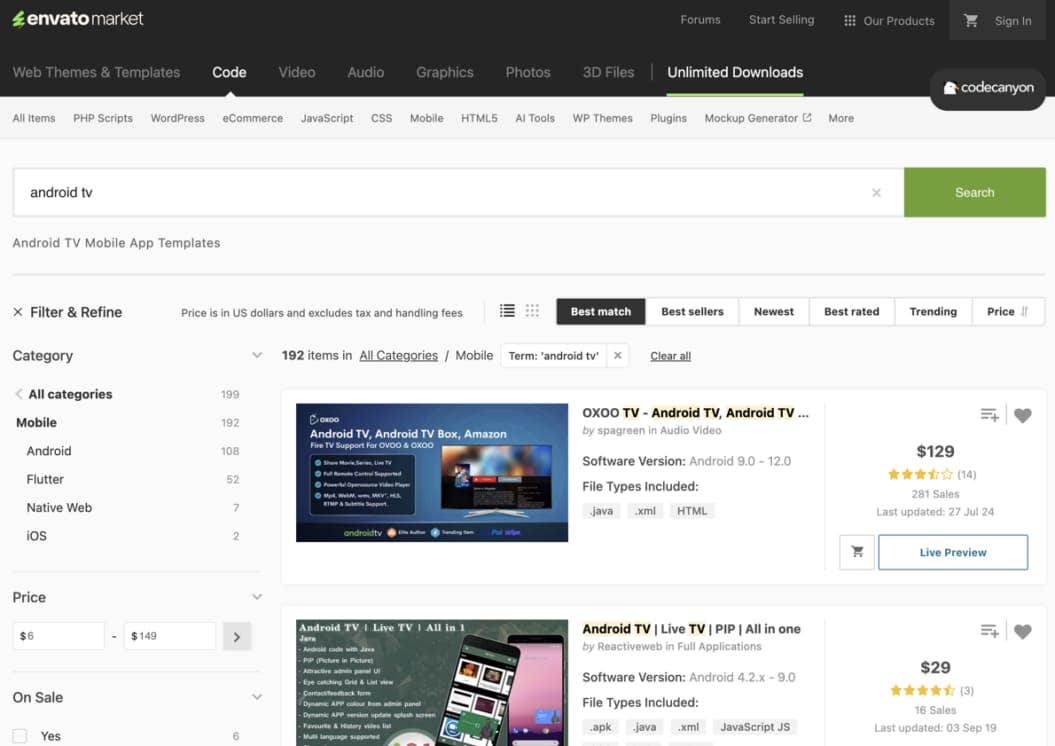
Task: Filter by Android category
Action: pyautogui.click(x=49, y=451)
